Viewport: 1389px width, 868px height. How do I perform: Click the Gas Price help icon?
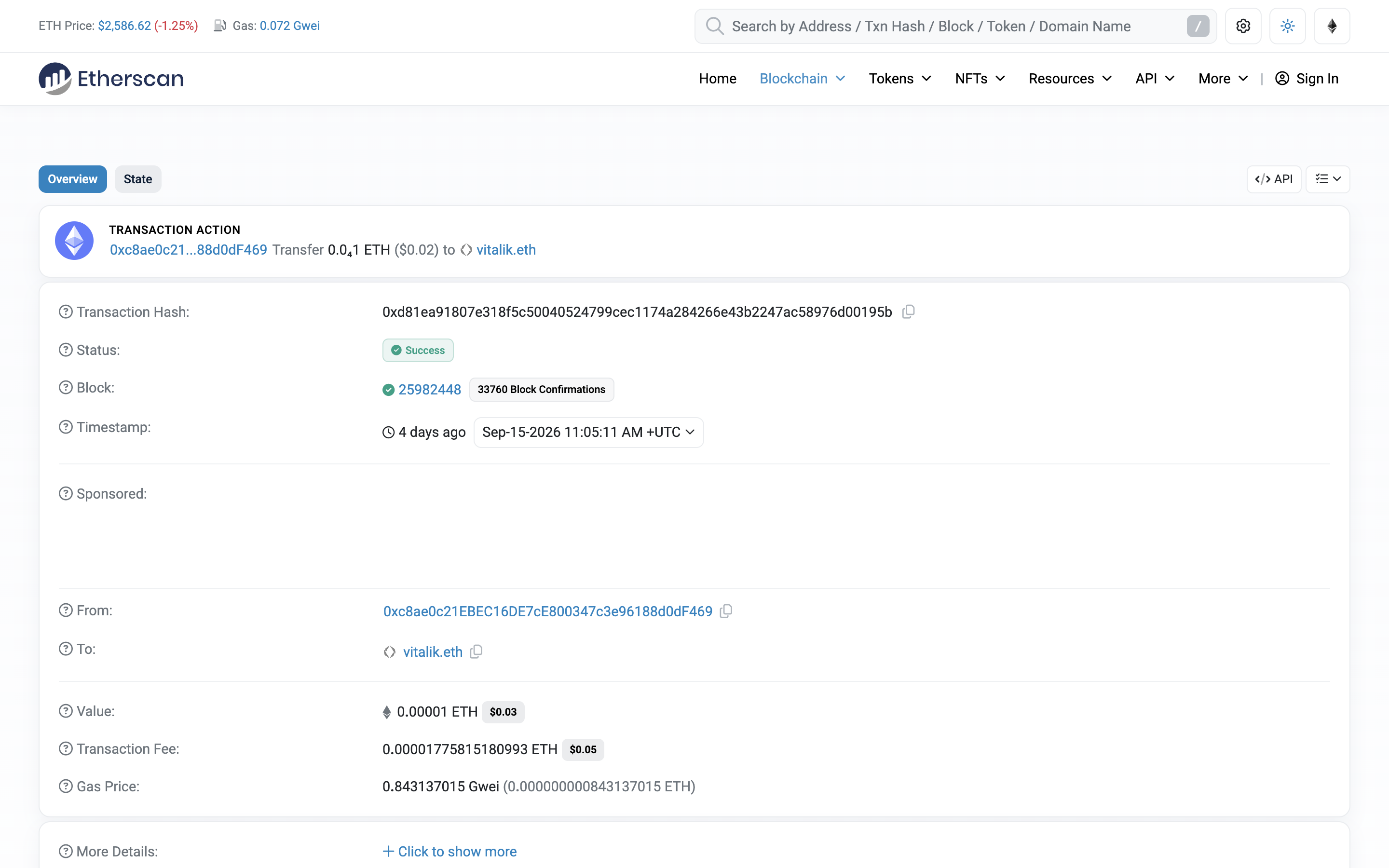coord(66,786)
